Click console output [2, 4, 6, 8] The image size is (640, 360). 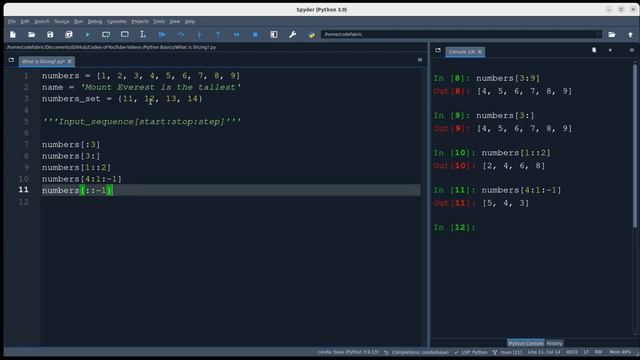[x=514, y=166]
